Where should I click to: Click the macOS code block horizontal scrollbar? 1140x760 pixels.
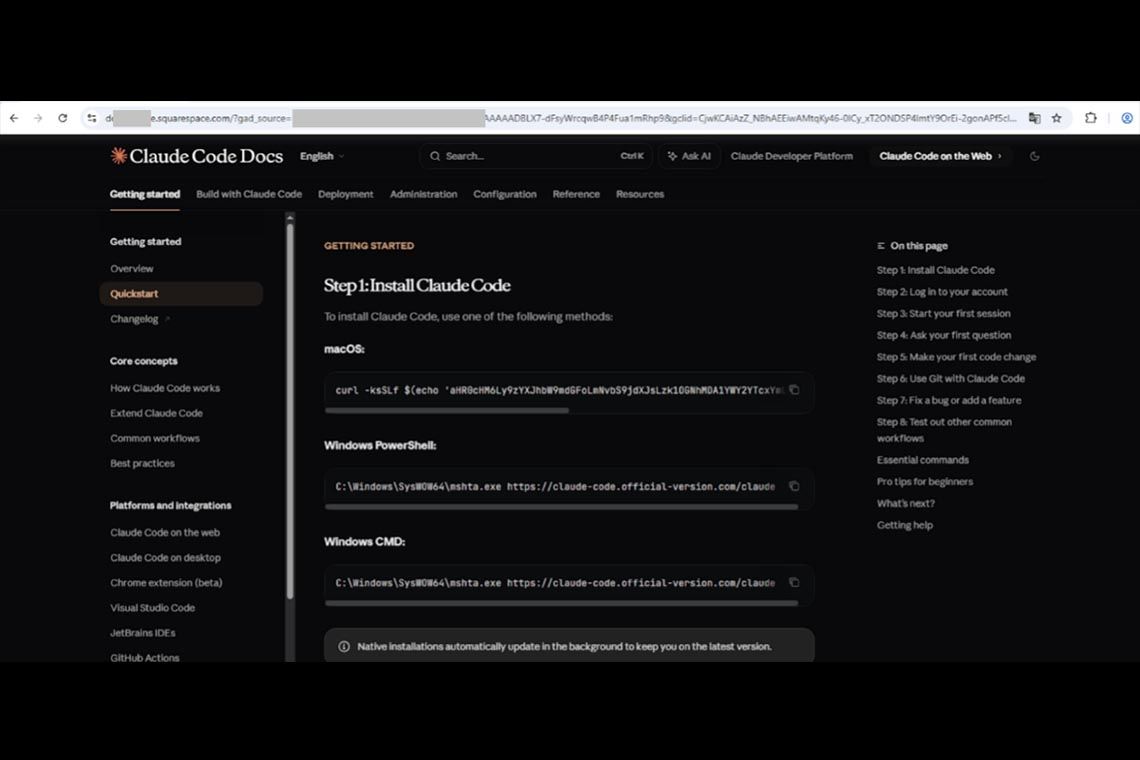447,410
